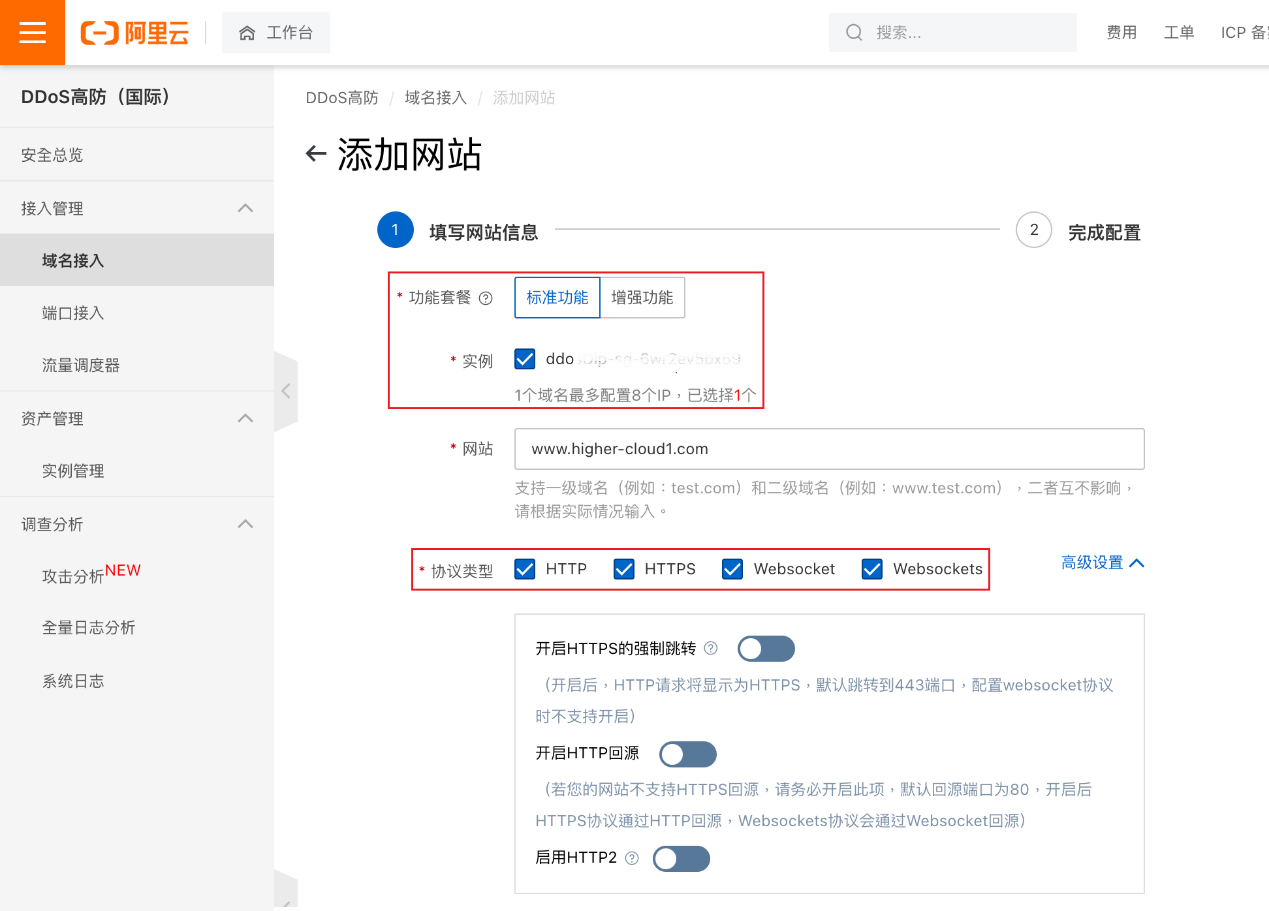Turn on HTTPS forced redirect toggle
This screenshot has width=1269, height=911.
tap(766, 649)
